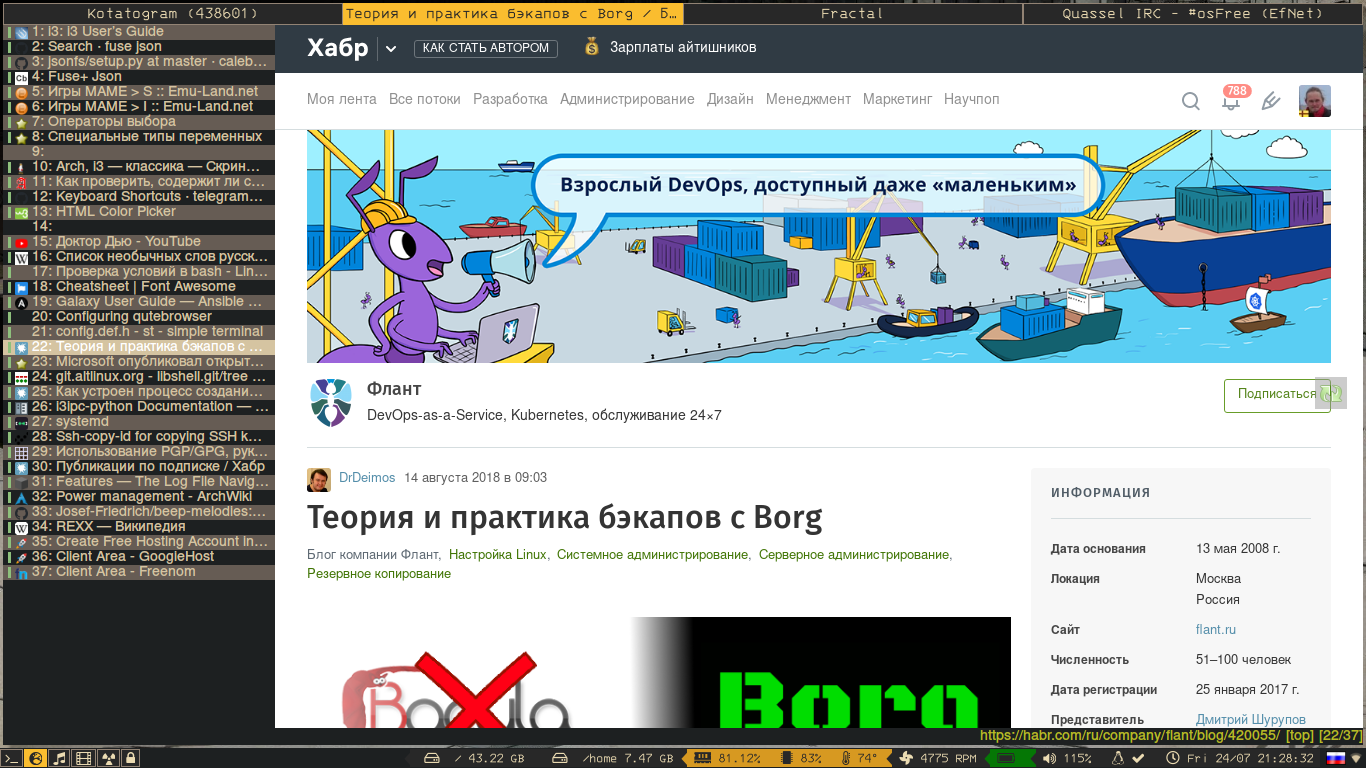This screenshot has height=768, width=1366.
Task: Select tab 1: i3 User's Guide
Action: pos(140,32)
